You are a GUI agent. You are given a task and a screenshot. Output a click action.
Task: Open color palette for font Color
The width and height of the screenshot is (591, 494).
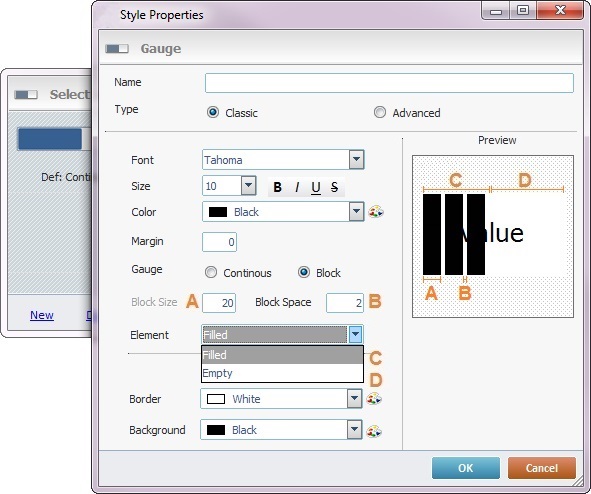(376, 212)
